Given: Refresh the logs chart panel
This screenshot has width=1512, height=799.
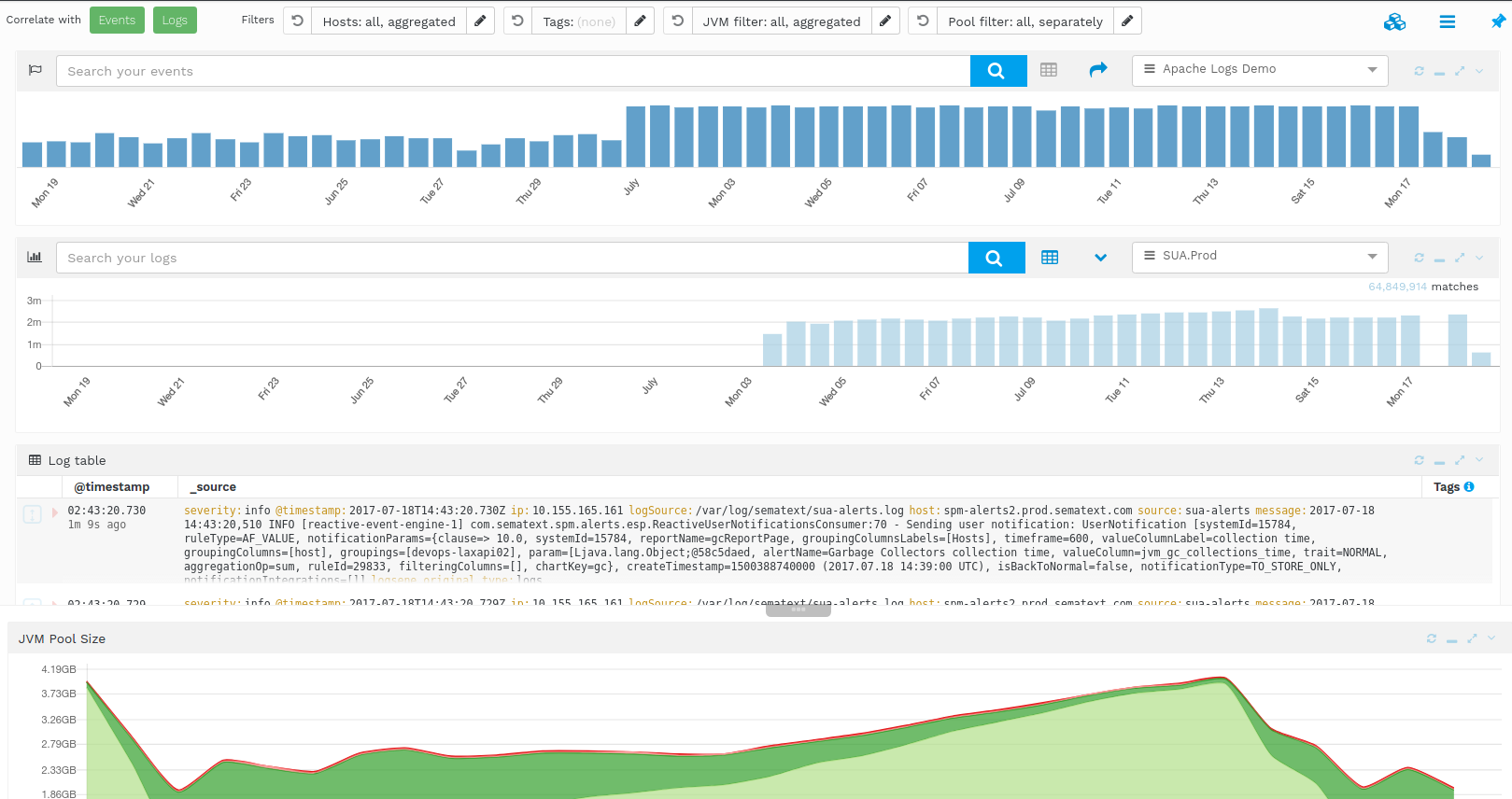Looking at the screenshot, I should coord(1420,258).
